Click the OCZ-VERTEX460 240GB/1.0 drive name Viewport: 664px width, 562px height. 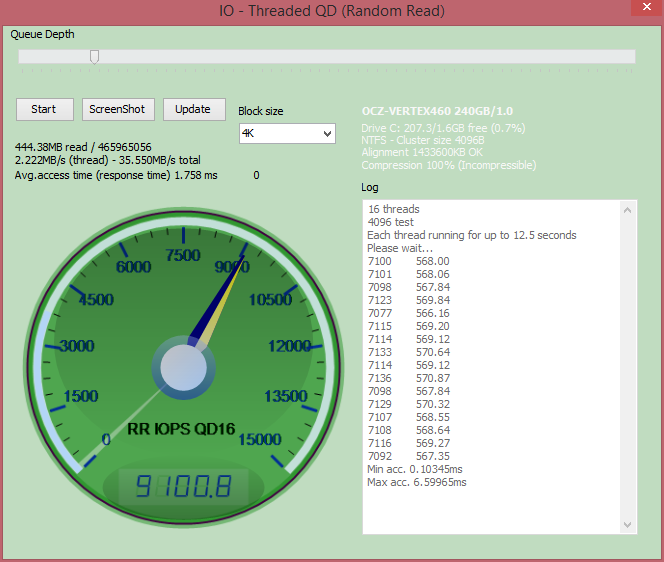(437, 111)
